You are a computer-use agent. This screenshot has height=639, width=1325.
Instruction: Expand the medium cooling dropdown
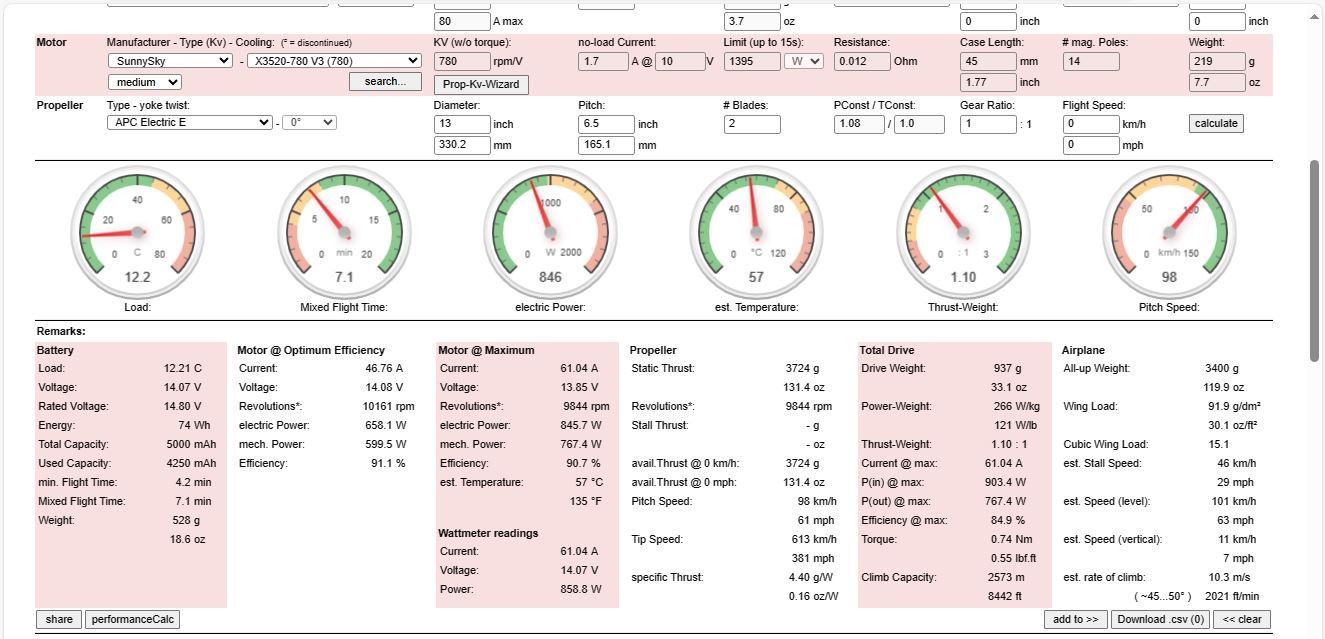coord(144,82)
